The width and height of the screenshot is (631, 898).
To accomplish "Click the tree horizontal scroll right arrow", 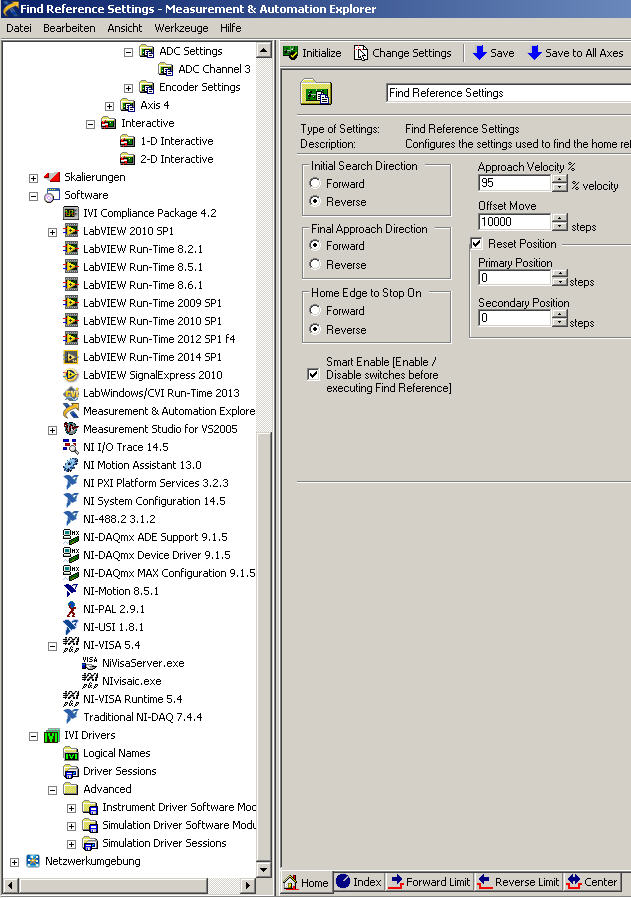I will (x=247, y=885).
